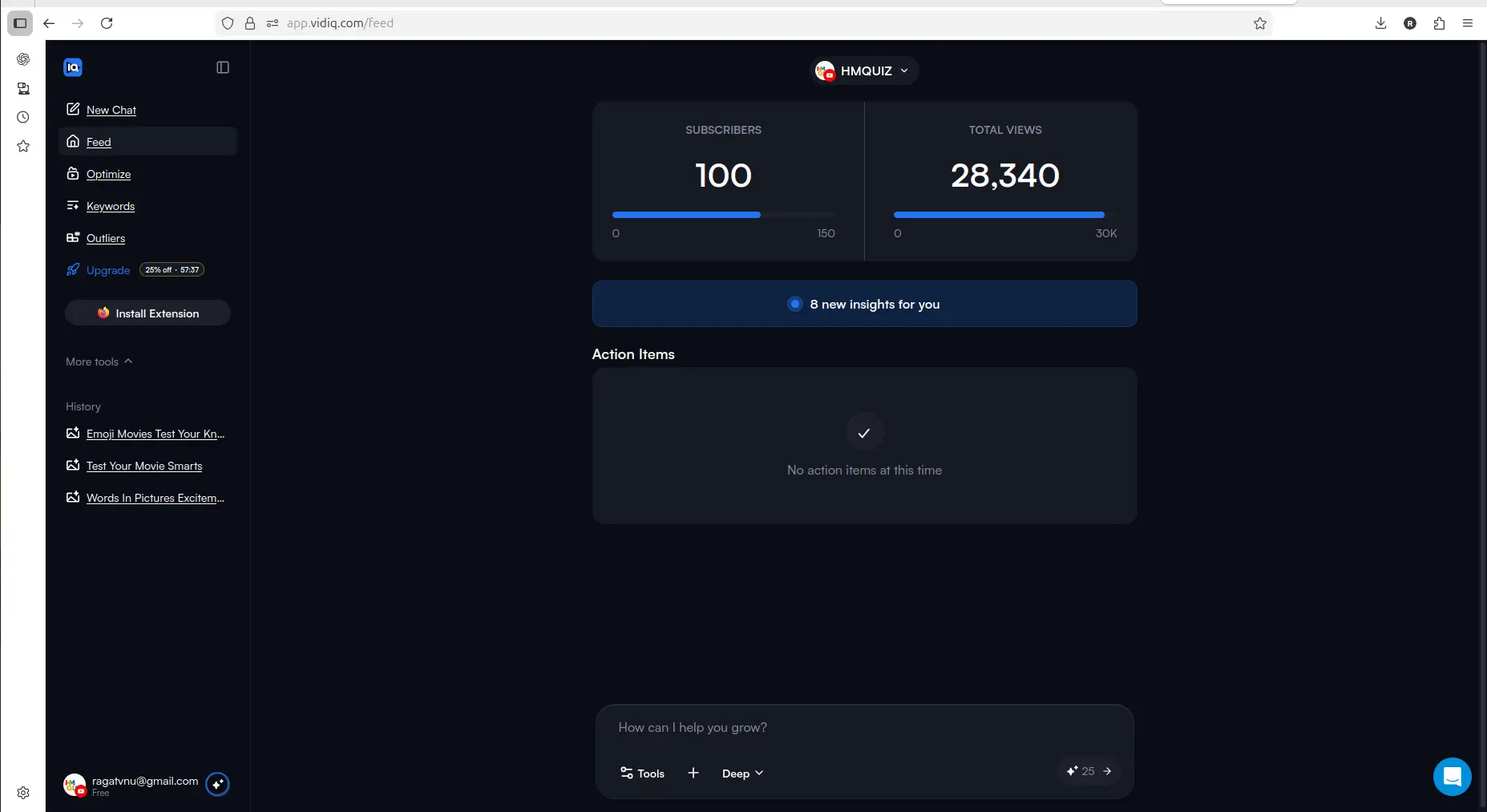Click the 25% off discount badge
Screen dimensions: 1487x812
click(172, 270)
